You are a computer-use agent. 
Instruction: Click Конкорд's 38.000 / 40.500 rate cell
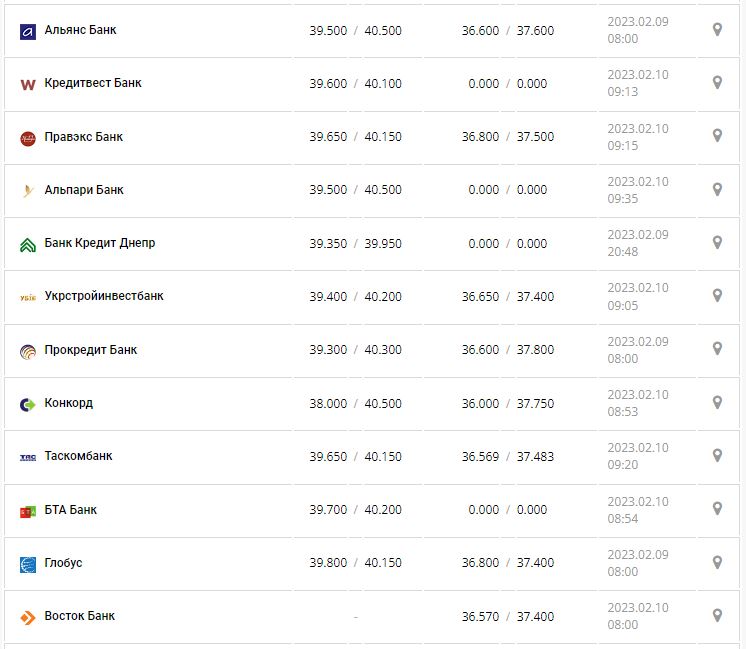pos(355,403)
